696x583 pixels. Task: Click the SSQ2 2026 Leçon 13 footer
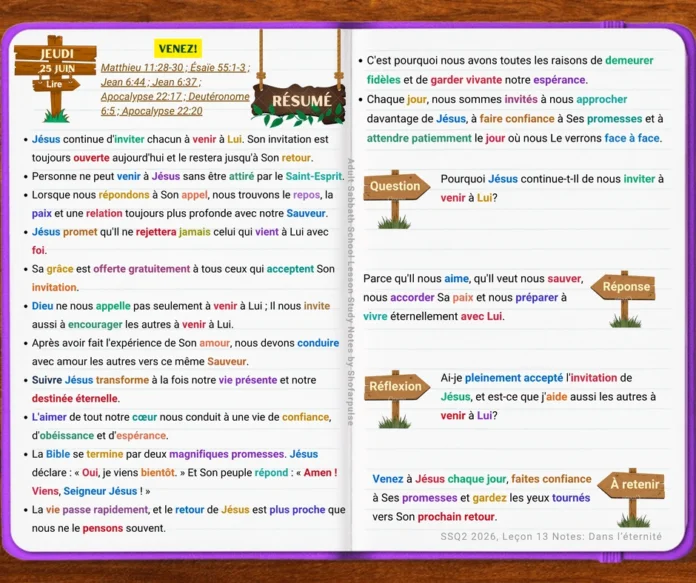[551, 536]
